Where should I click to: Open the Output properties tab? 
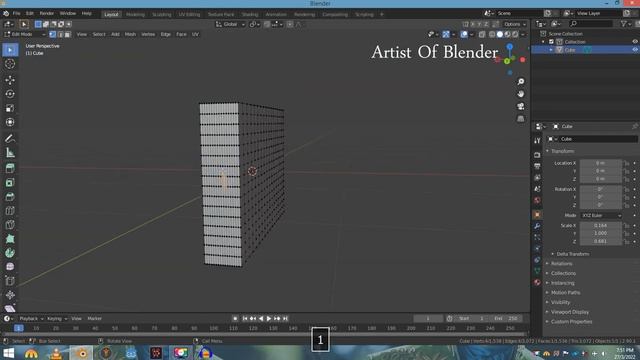point(537,166)
